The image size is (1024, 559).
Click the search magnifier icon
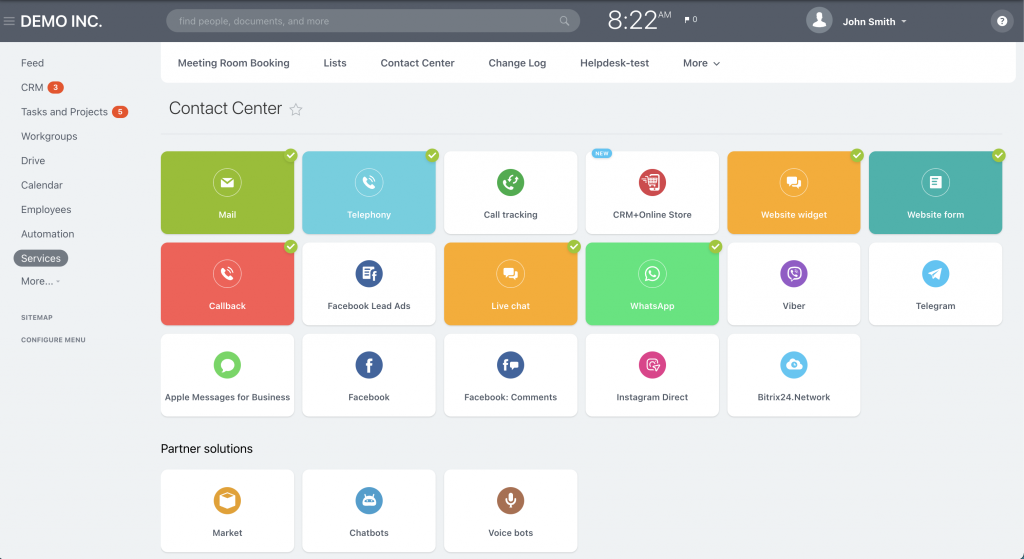pyautogui.click(x=564, y=21)
